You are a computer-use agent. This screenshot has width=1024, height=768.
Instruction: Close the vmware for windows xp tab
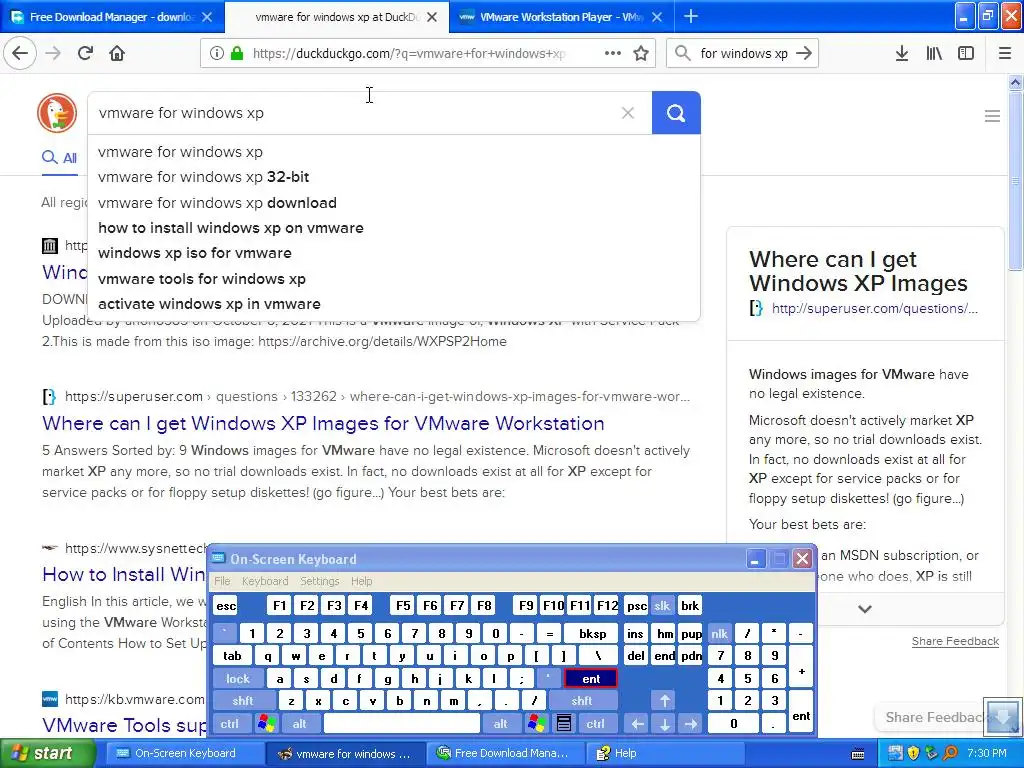pos(432,17)
